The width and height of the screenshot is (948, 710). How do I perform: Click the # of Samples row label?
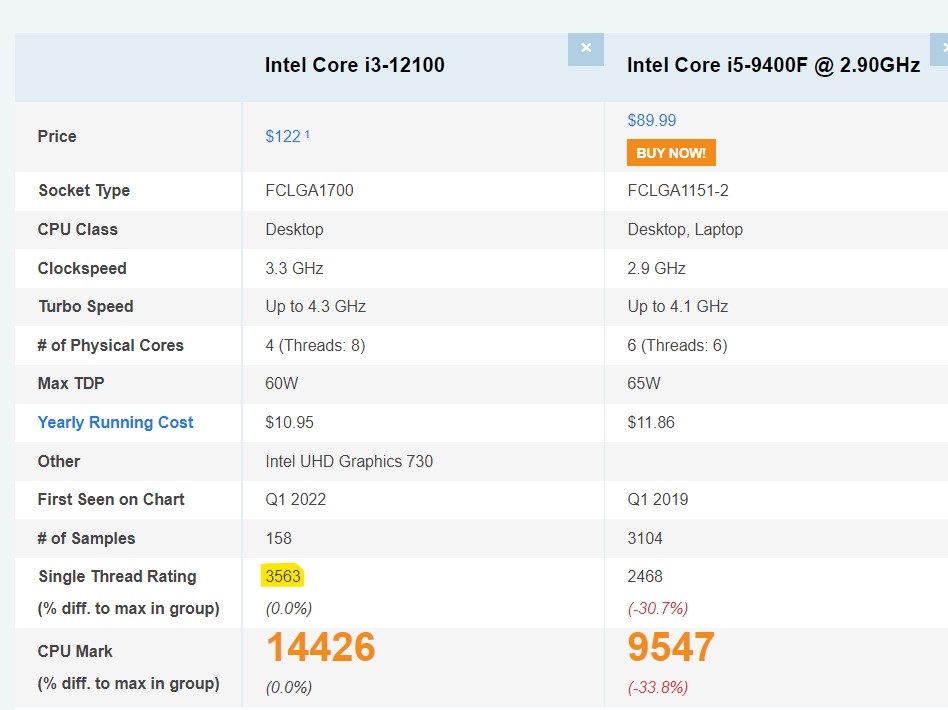point(86,538)
